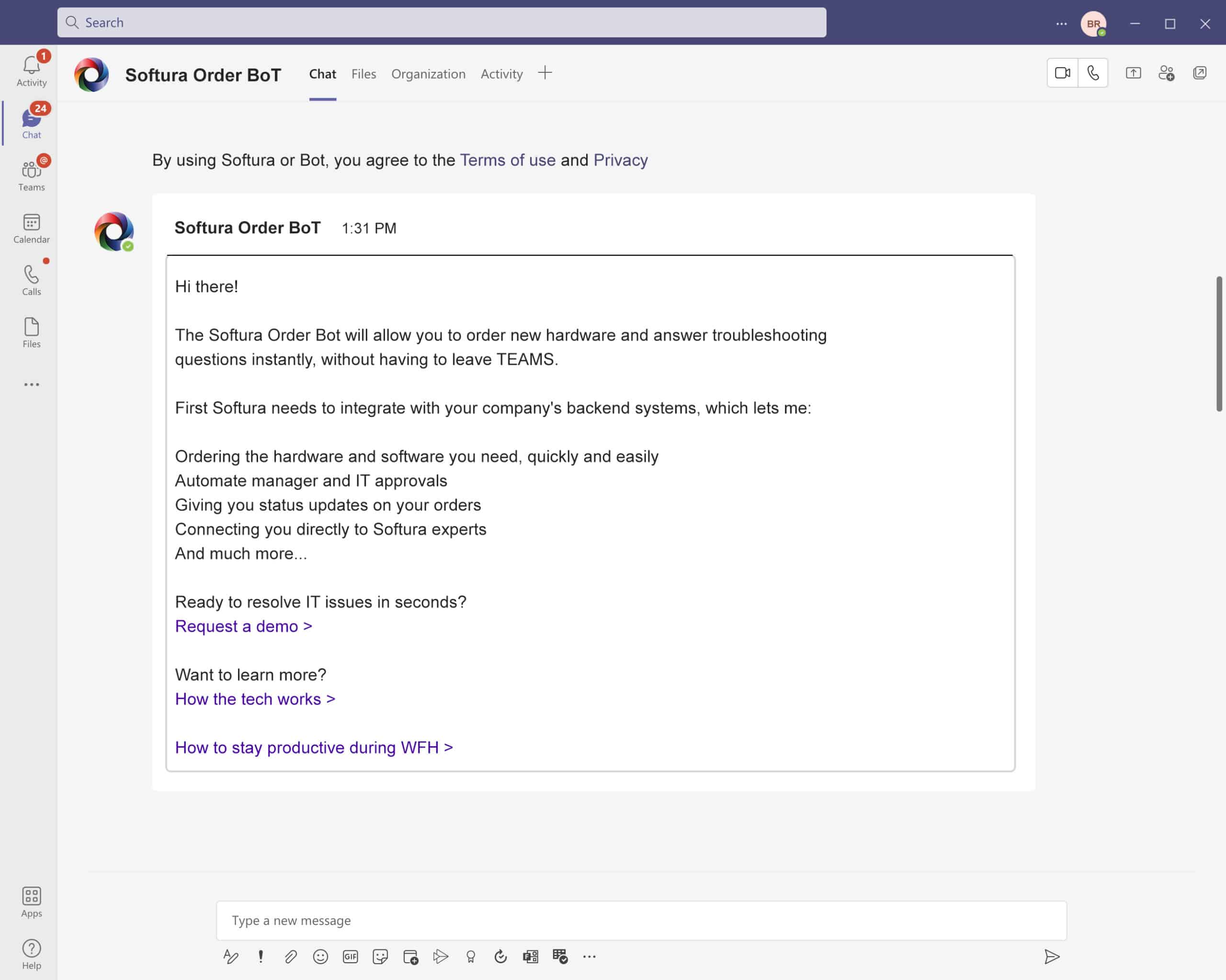Open Chat in the left sidebar
This screenshot has width=1226, height=980.
pos(31,123)
